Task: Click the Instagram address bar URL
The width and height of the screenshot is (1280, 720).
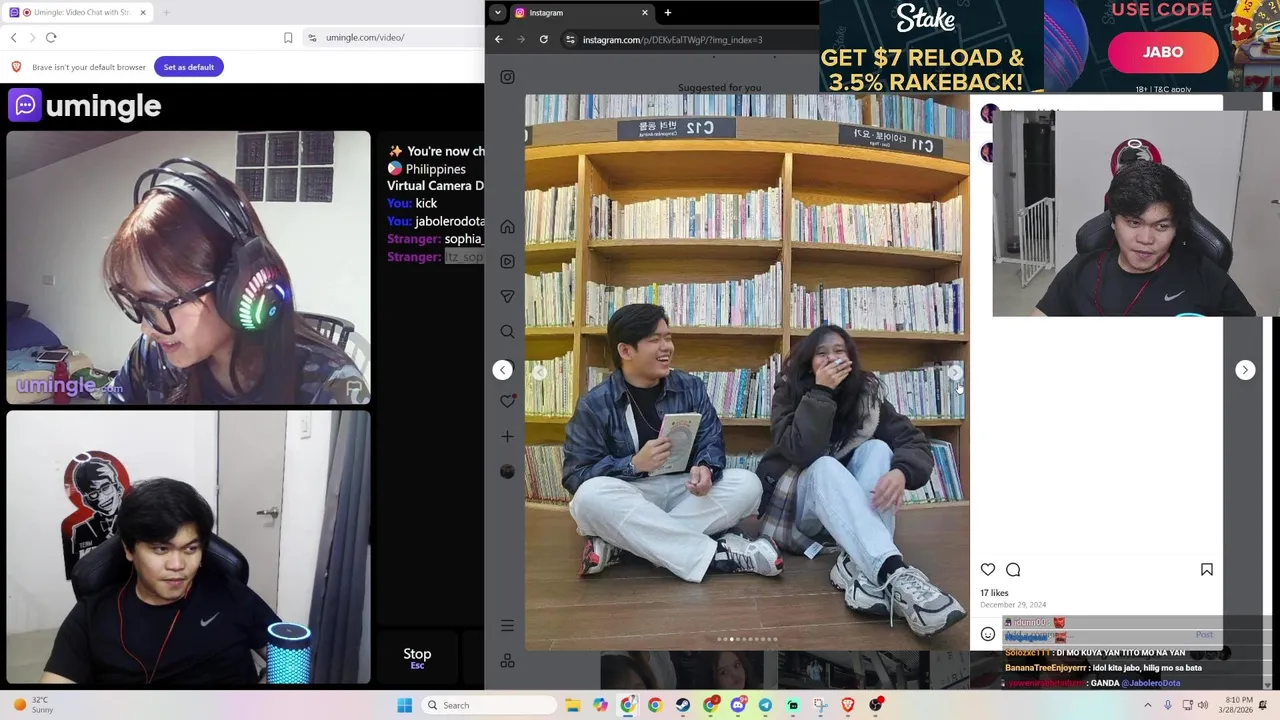Action: click(672, 39)
